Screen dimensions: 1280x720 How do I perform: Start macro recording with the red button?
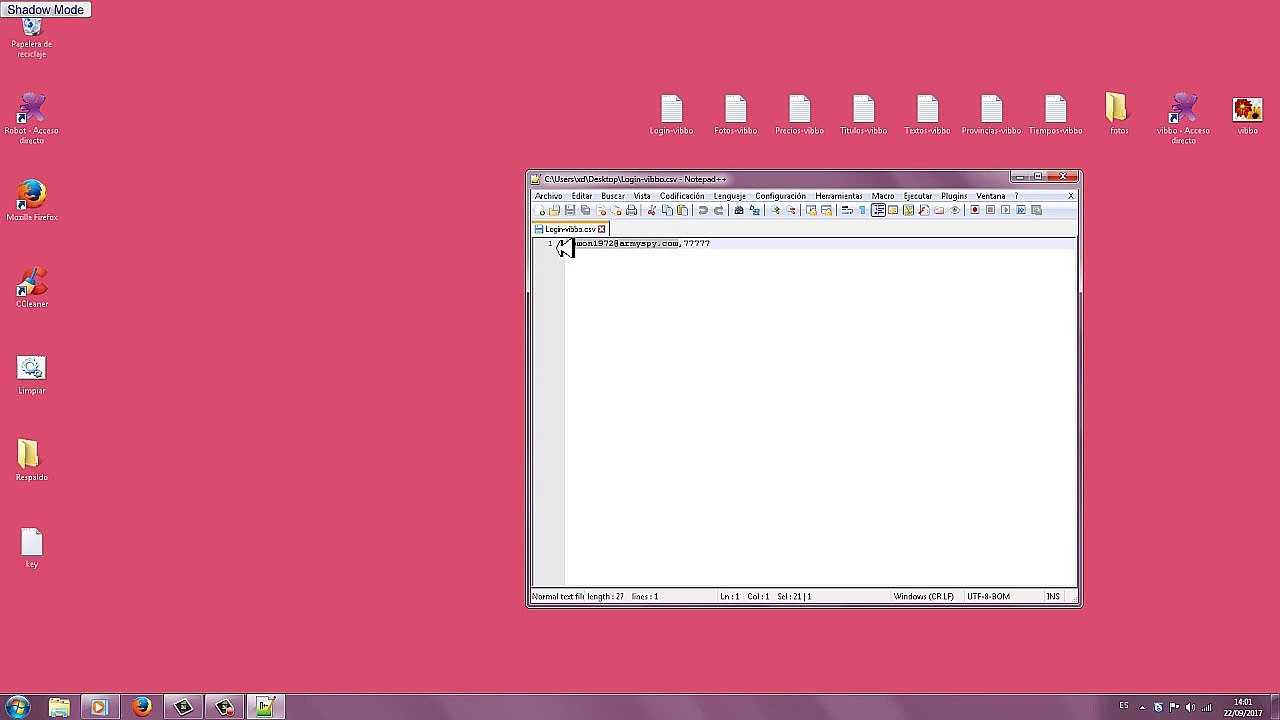[975, 210]
